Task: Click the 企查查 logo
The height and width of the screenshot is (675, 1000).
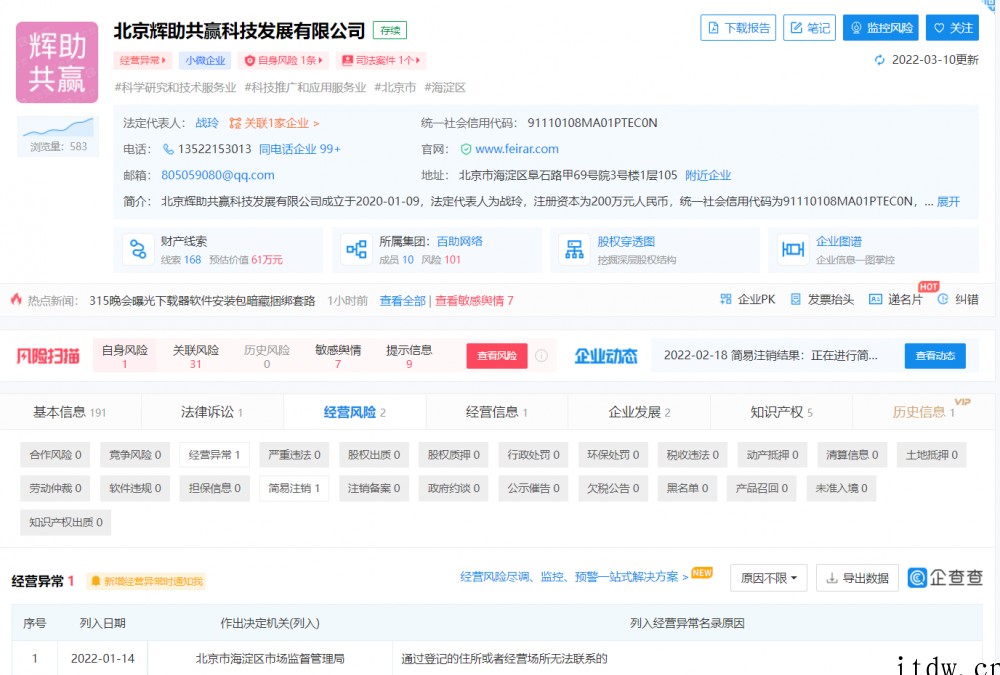Action: point(945,577)
